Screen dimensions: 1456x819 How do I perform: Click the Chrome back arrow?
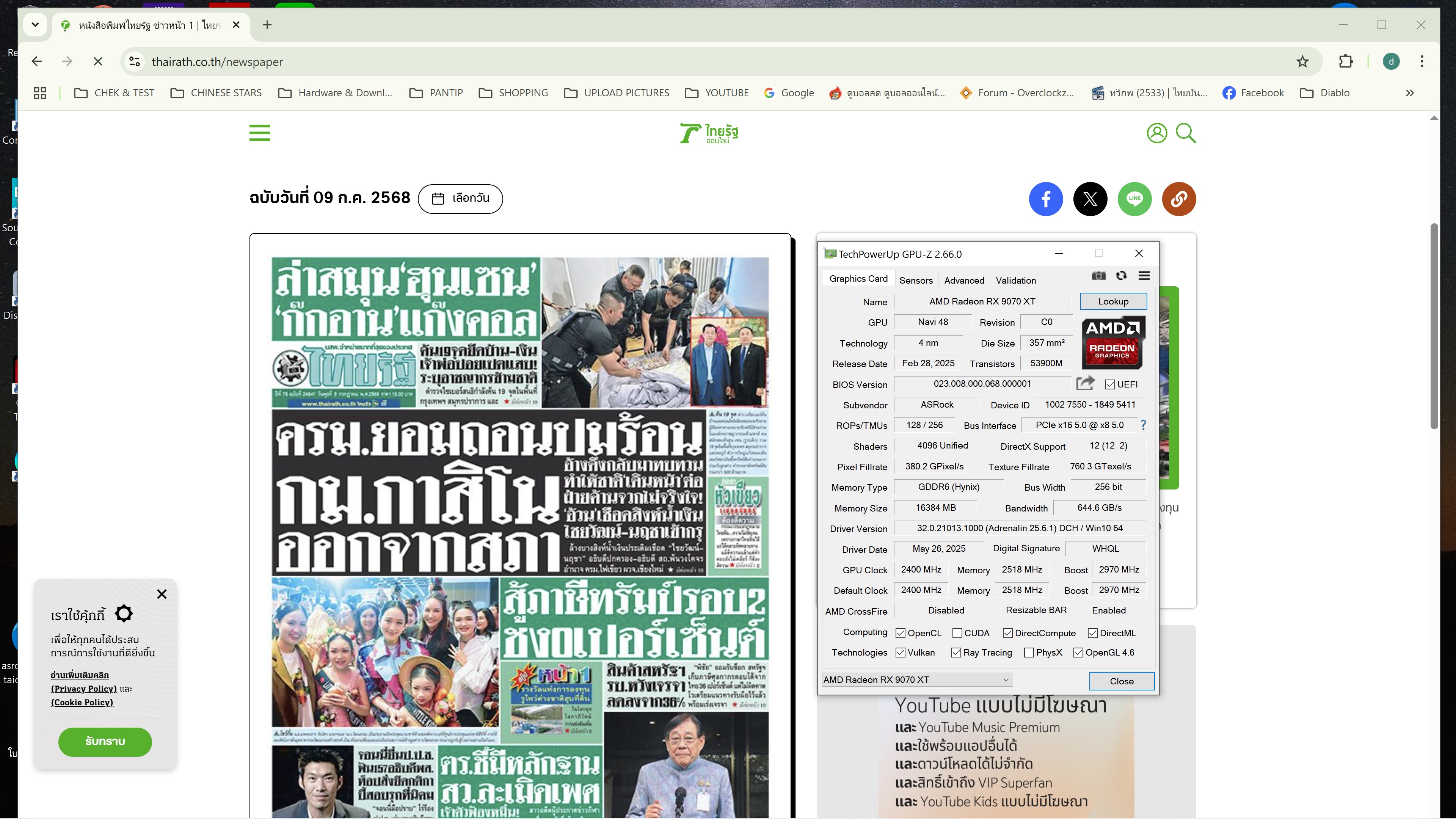[37, 61]
